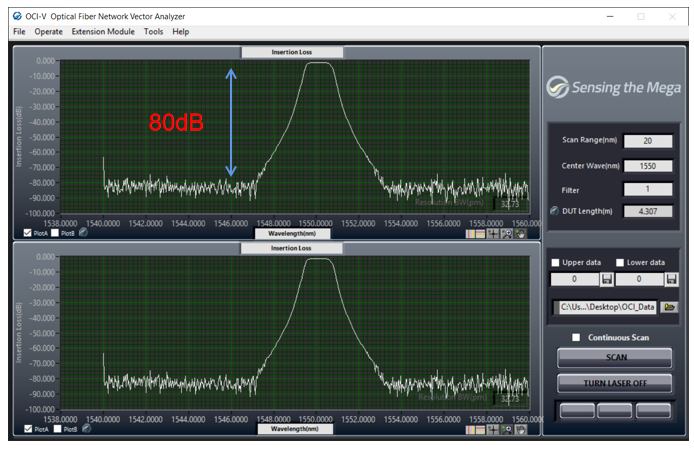Screen dimensions: 694x450
Task: Click the DUT Length(m) field showing 4.307
Action: coord(648,211)
